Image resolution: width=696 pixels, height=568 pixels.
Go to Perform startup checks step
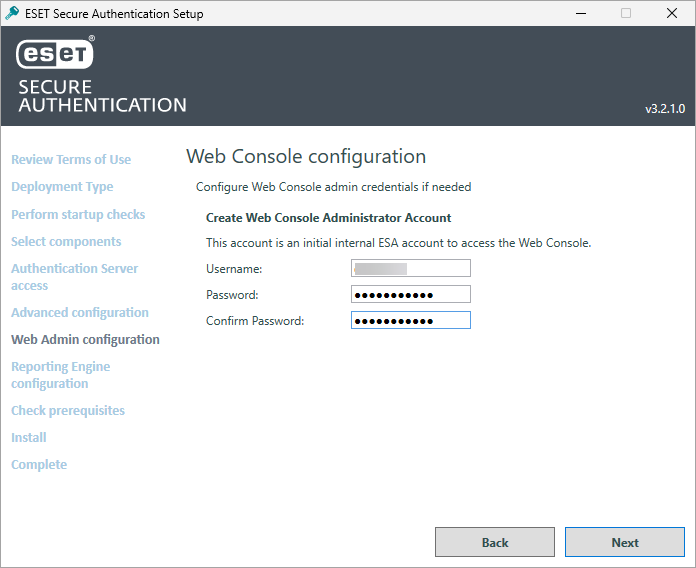coord(78,214)
